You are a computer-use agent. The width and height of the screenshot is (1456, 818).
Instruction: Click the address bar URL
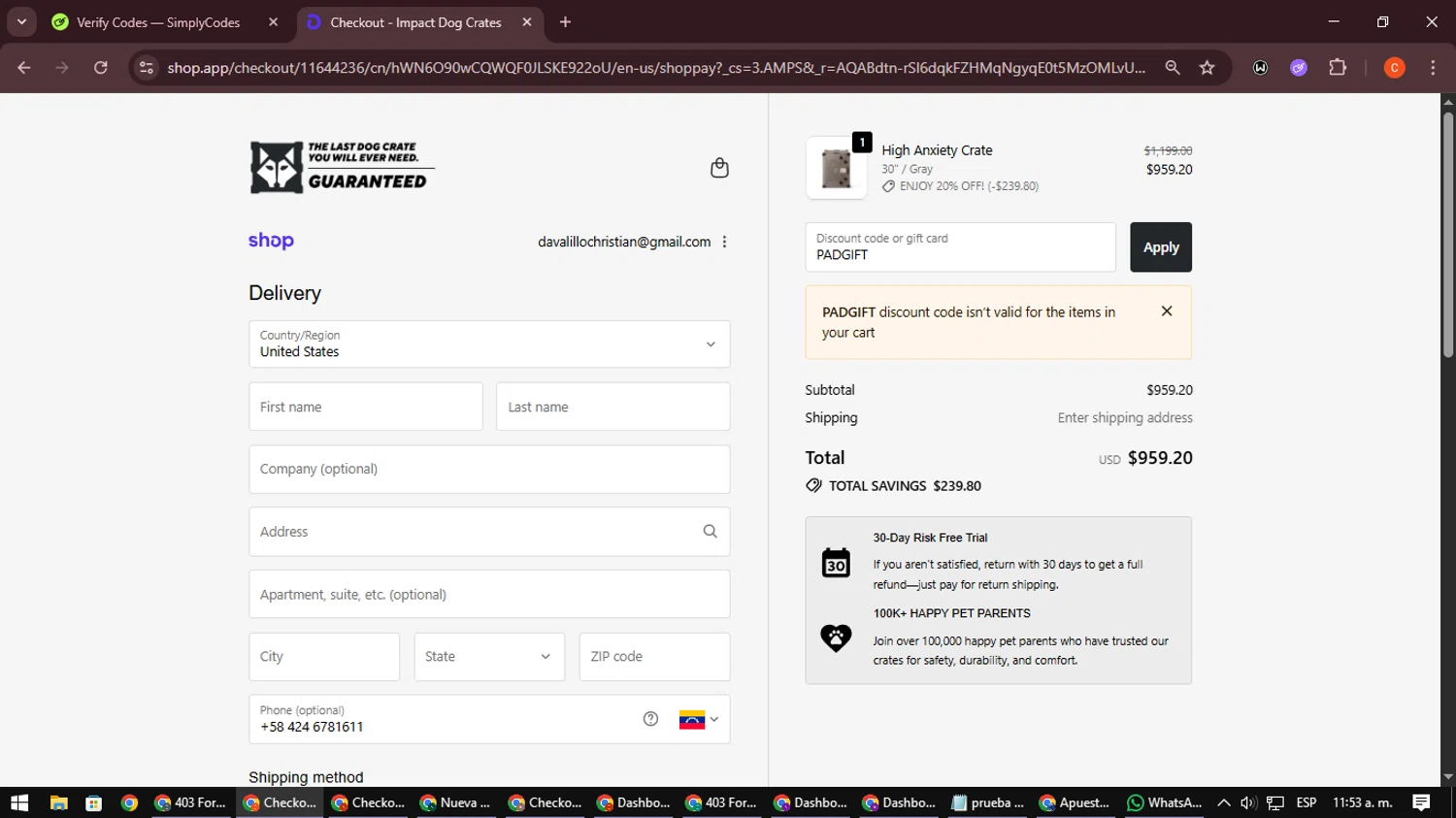coord(656,68)
